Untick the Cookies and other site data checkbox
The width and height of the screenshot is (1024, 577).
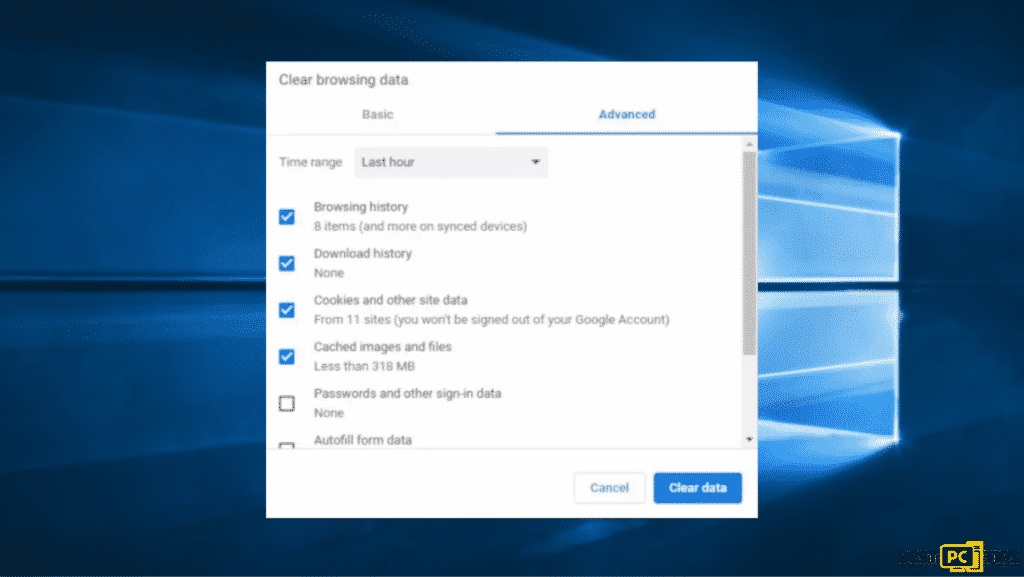pyautogui.click(x=287, y=310)
